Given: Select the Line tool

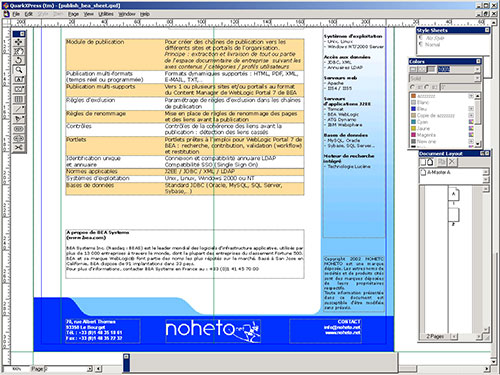Looking at the screenshot, I should pos(19,109).
